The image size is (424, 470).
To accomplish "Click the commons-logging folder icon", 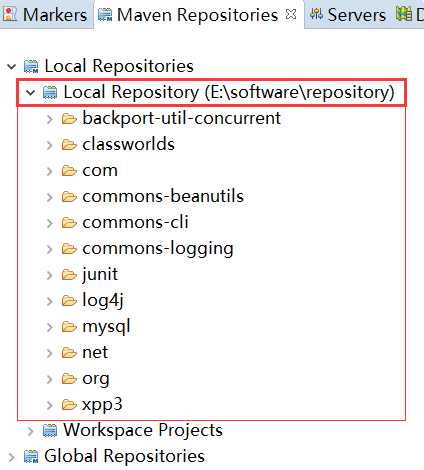I will [69, 248].
